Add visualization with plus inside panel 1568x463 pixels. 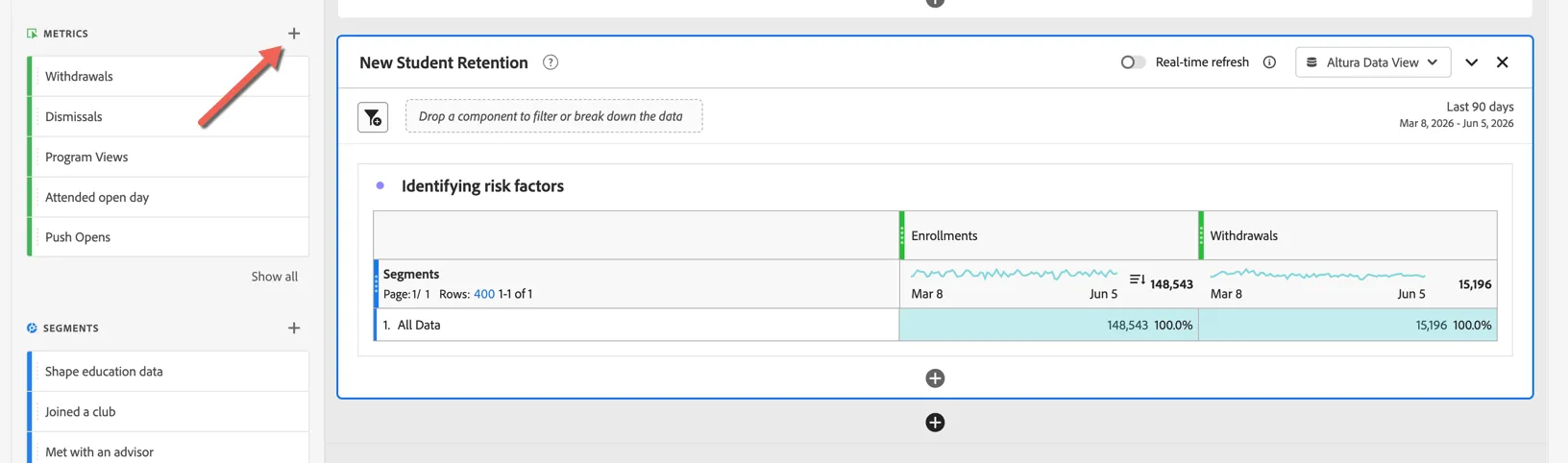[935, 378]
